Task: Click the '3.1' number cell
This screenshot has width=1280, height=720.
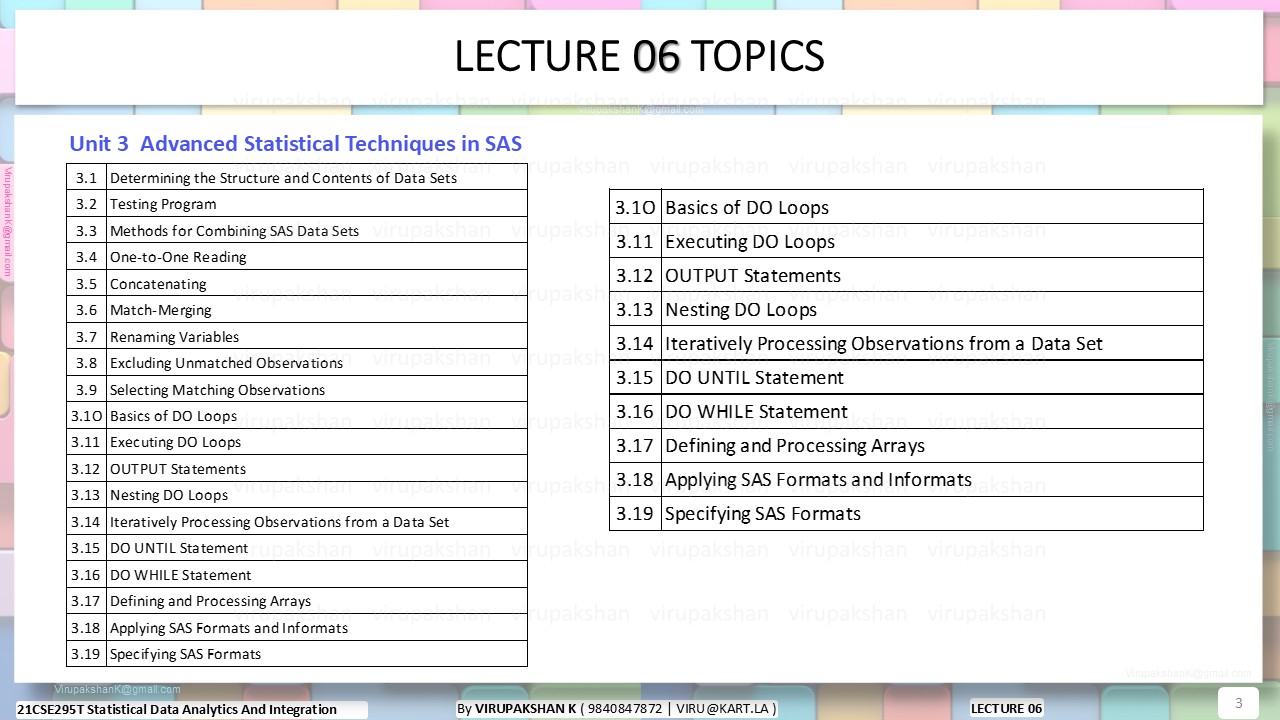Action: coord(86,177)
